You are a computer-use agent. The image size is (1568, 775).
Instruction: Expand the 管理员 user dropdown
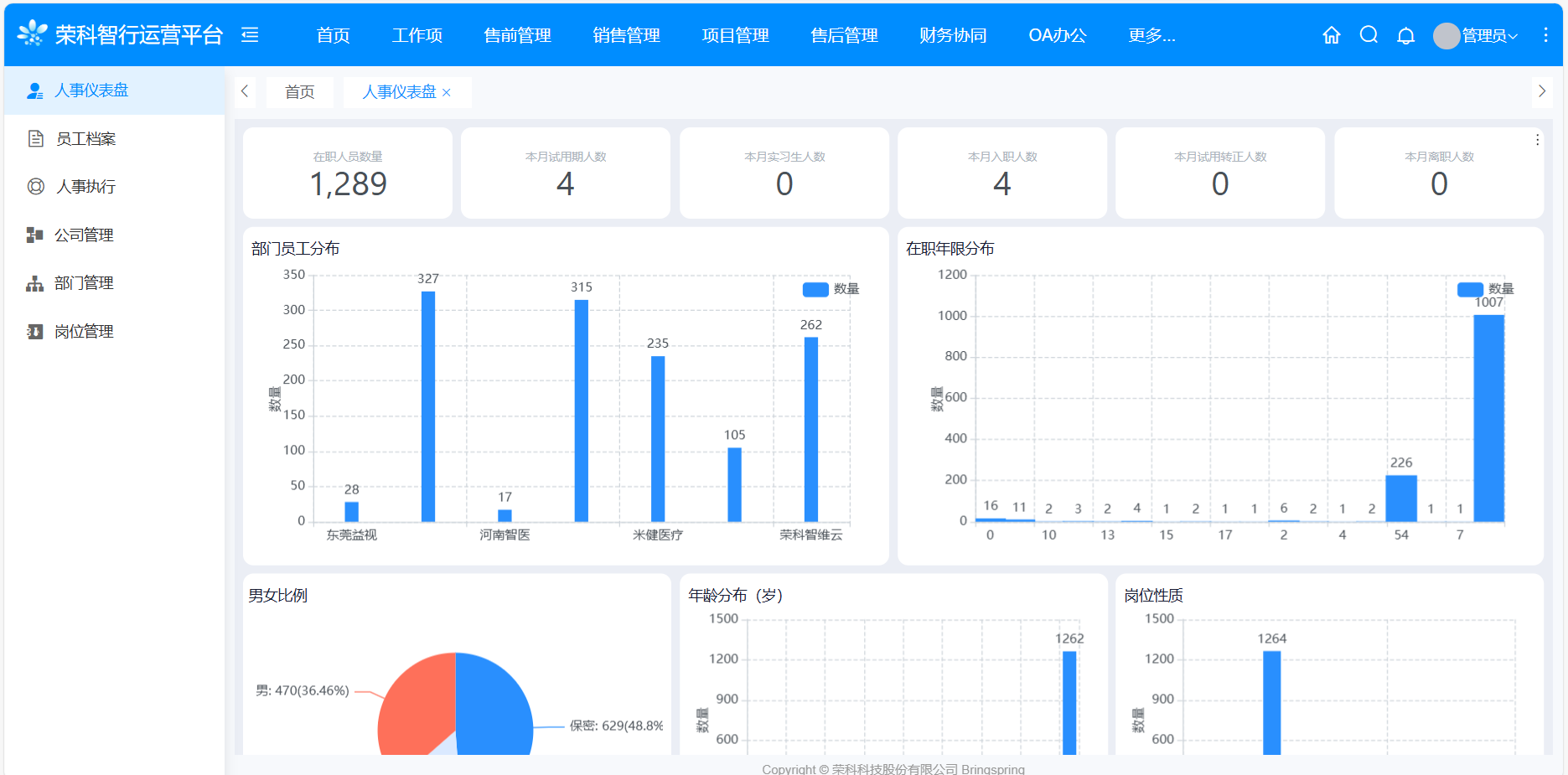pos(1477,35)
